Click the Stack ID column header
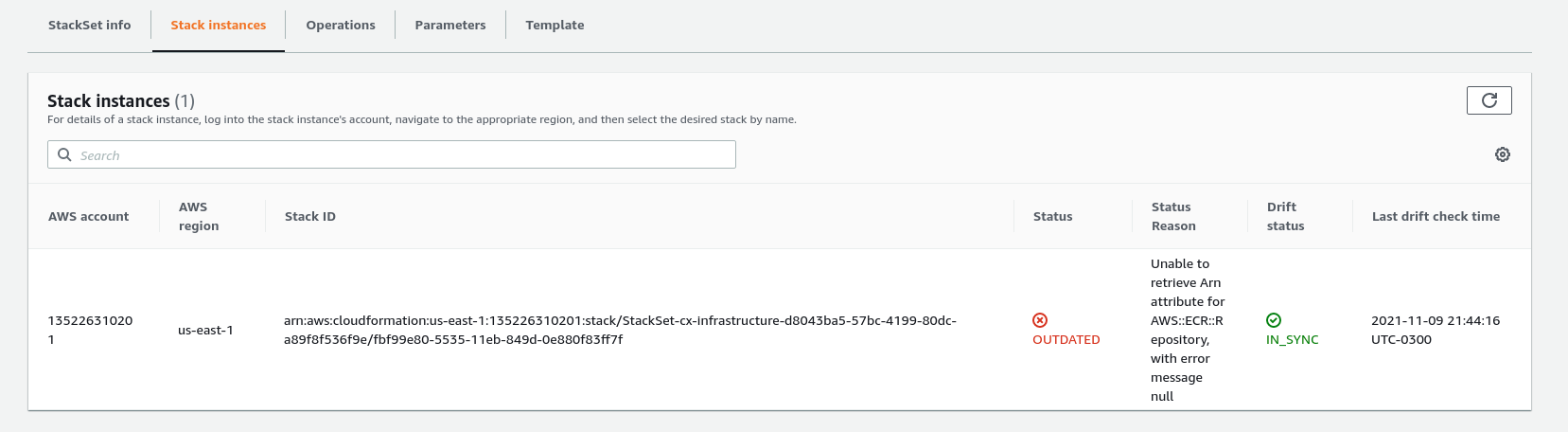This screenshot has height=432, width=1568. tap(310, 216)
